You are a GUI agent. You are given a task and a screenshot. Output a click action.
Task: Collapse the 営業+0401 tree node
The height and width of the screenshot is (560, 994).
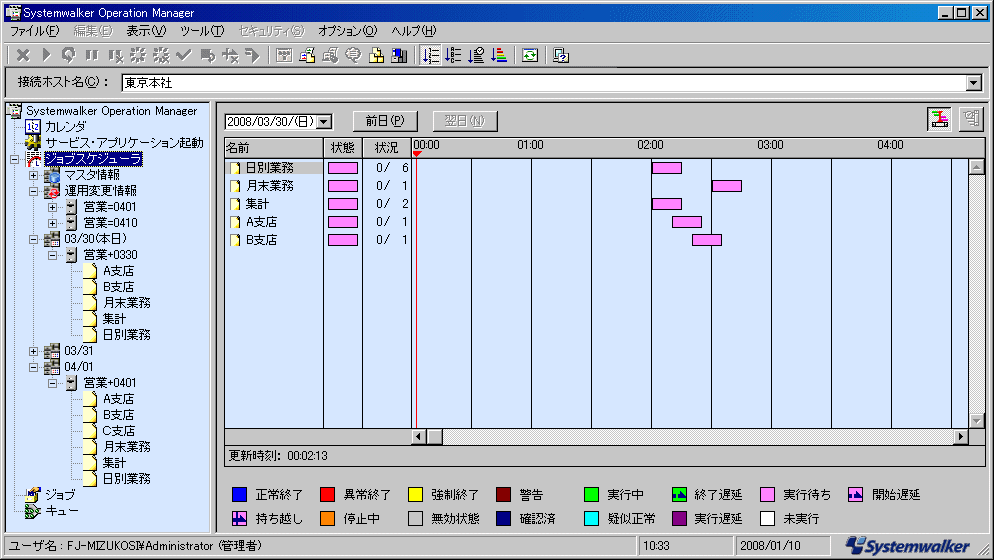[x=53, y=383]
